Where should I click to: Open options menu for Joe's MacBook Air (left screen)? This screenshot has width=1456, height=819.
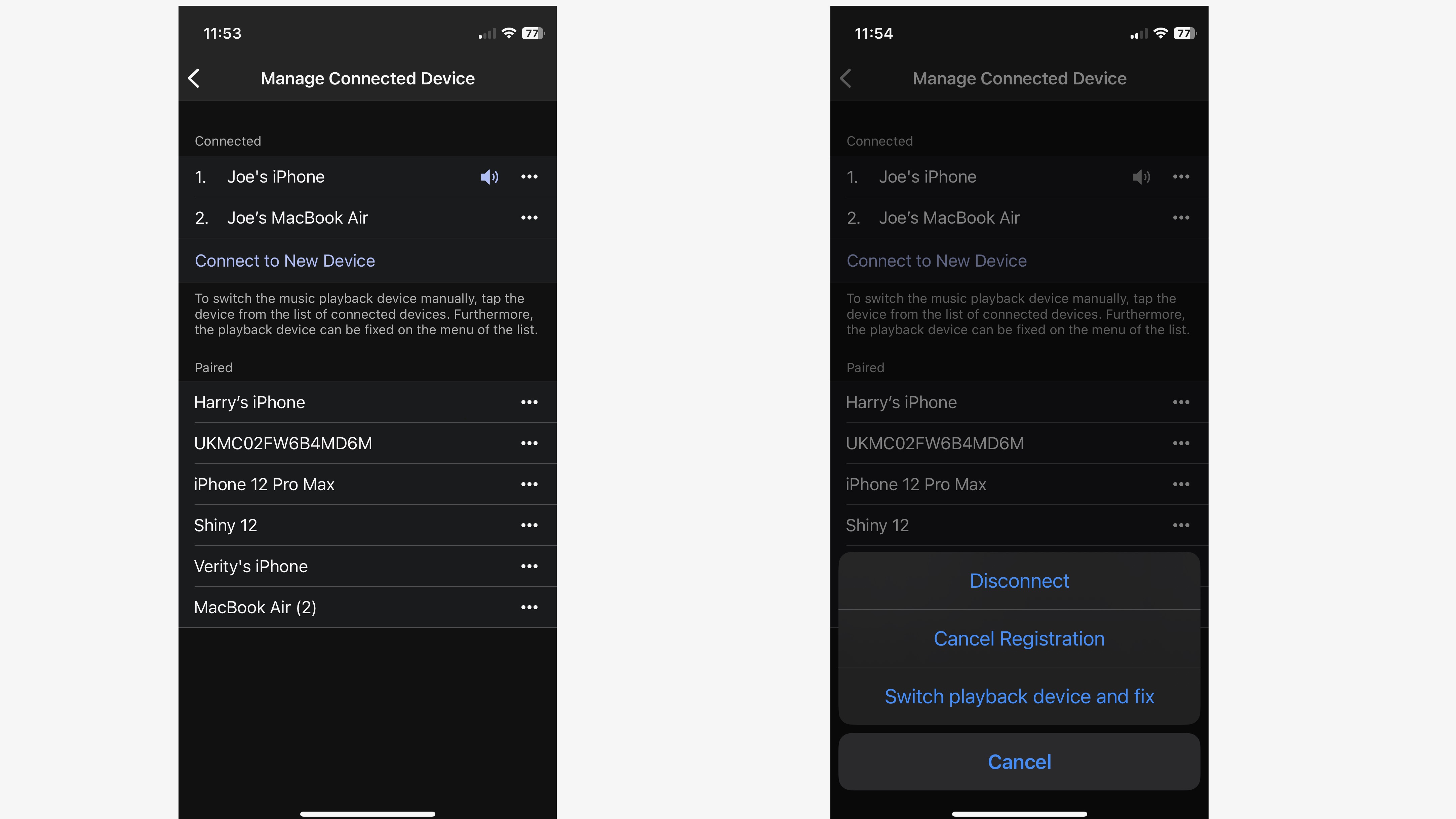pyautogui.click(x=529, y=217)
